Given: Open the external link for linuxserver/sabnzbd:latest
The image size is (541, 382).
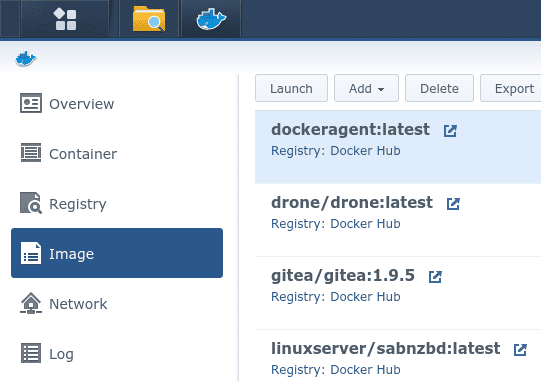Looking at the screenshot, I should [520, 350].
